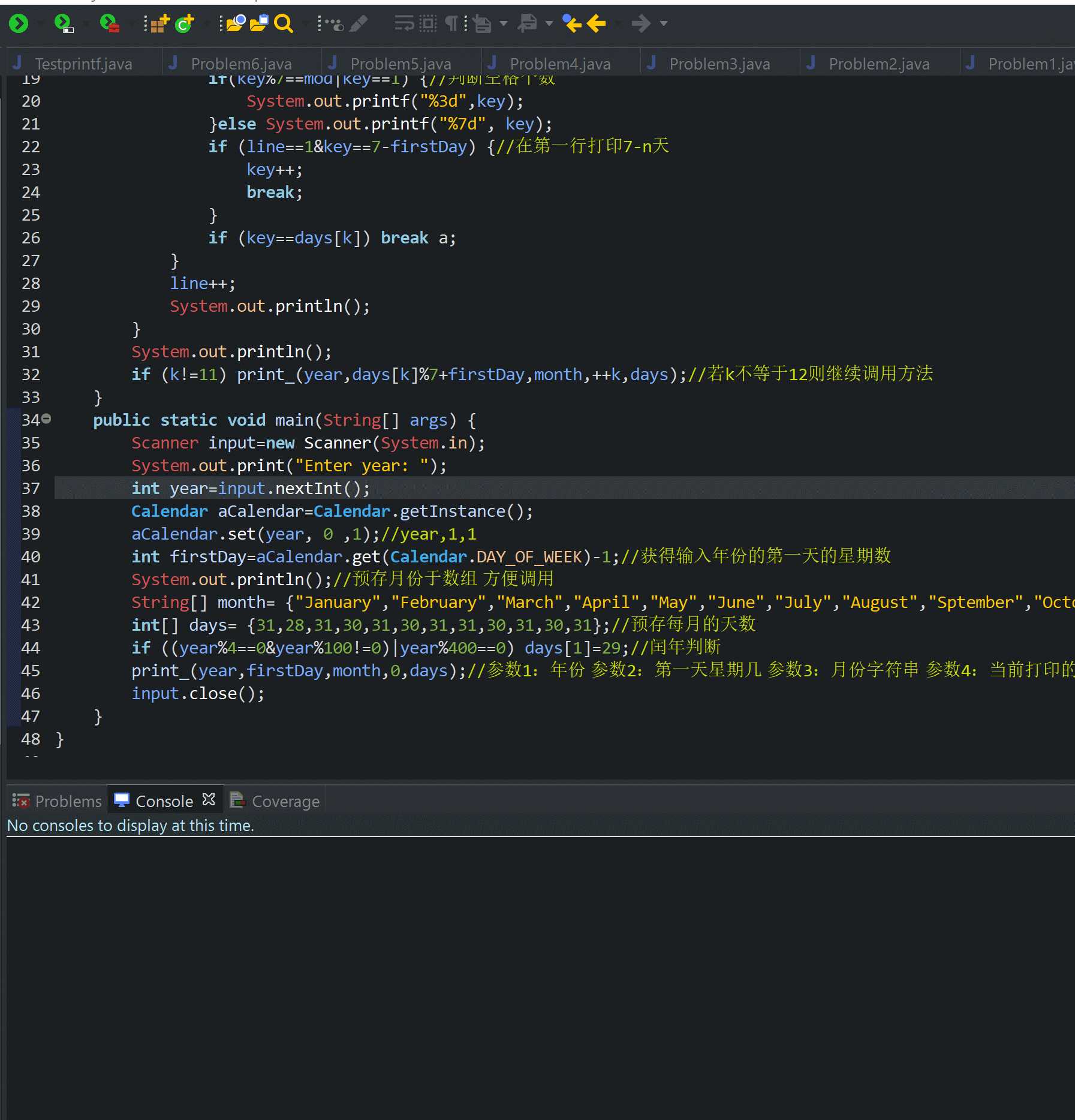
Task: Go to the next annotation
Action: (481, 23)
